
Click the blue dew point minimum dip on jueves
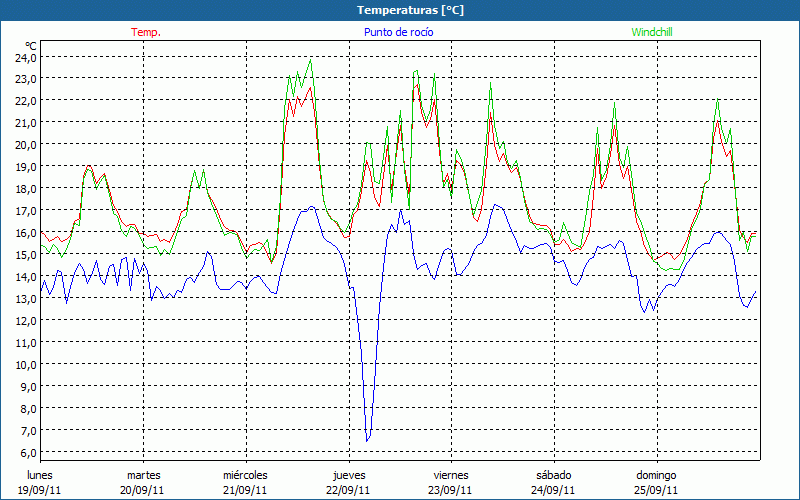[x=367, y=439]
